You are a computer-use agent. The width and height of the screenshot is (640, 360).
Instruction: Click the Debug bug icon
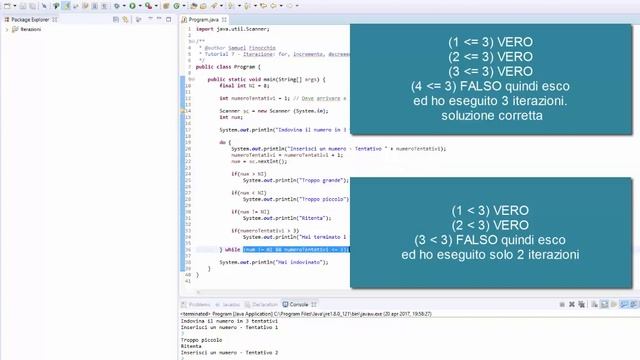[116, 6]
